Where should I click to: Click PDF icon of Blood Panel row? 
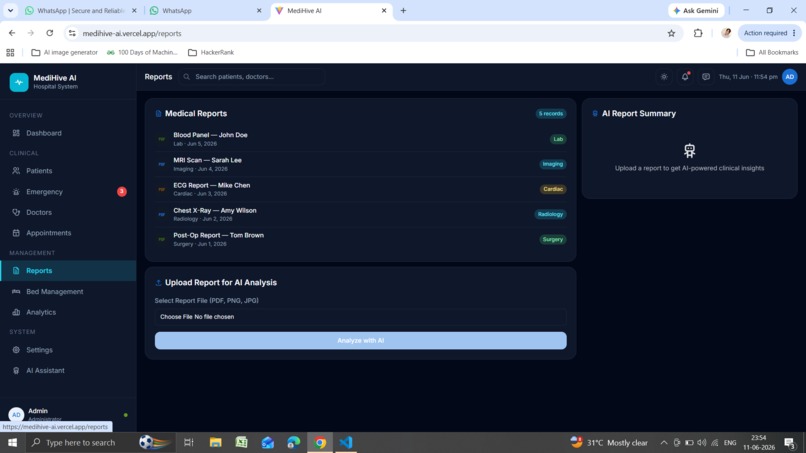[x=162, y=139]
